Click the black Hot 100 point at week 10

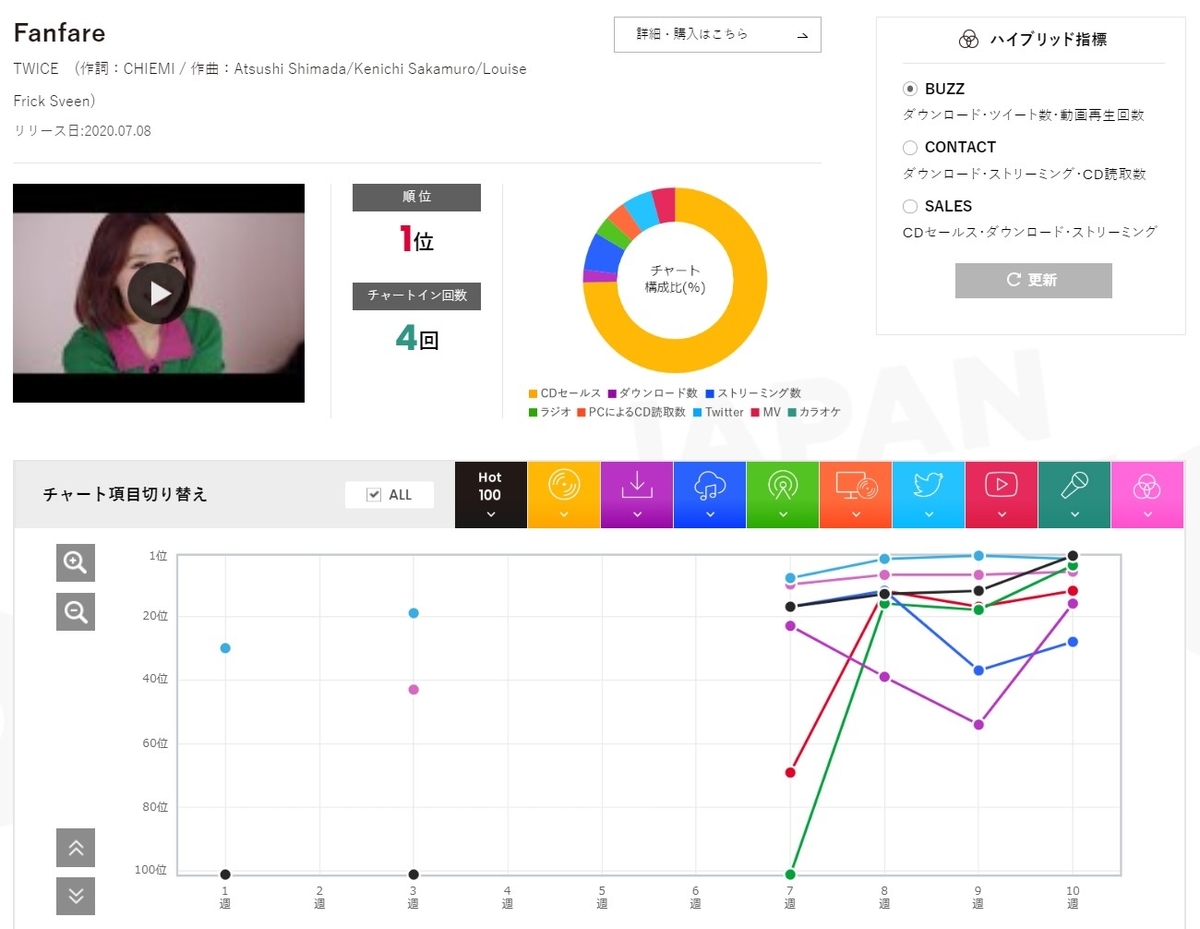1073,556
